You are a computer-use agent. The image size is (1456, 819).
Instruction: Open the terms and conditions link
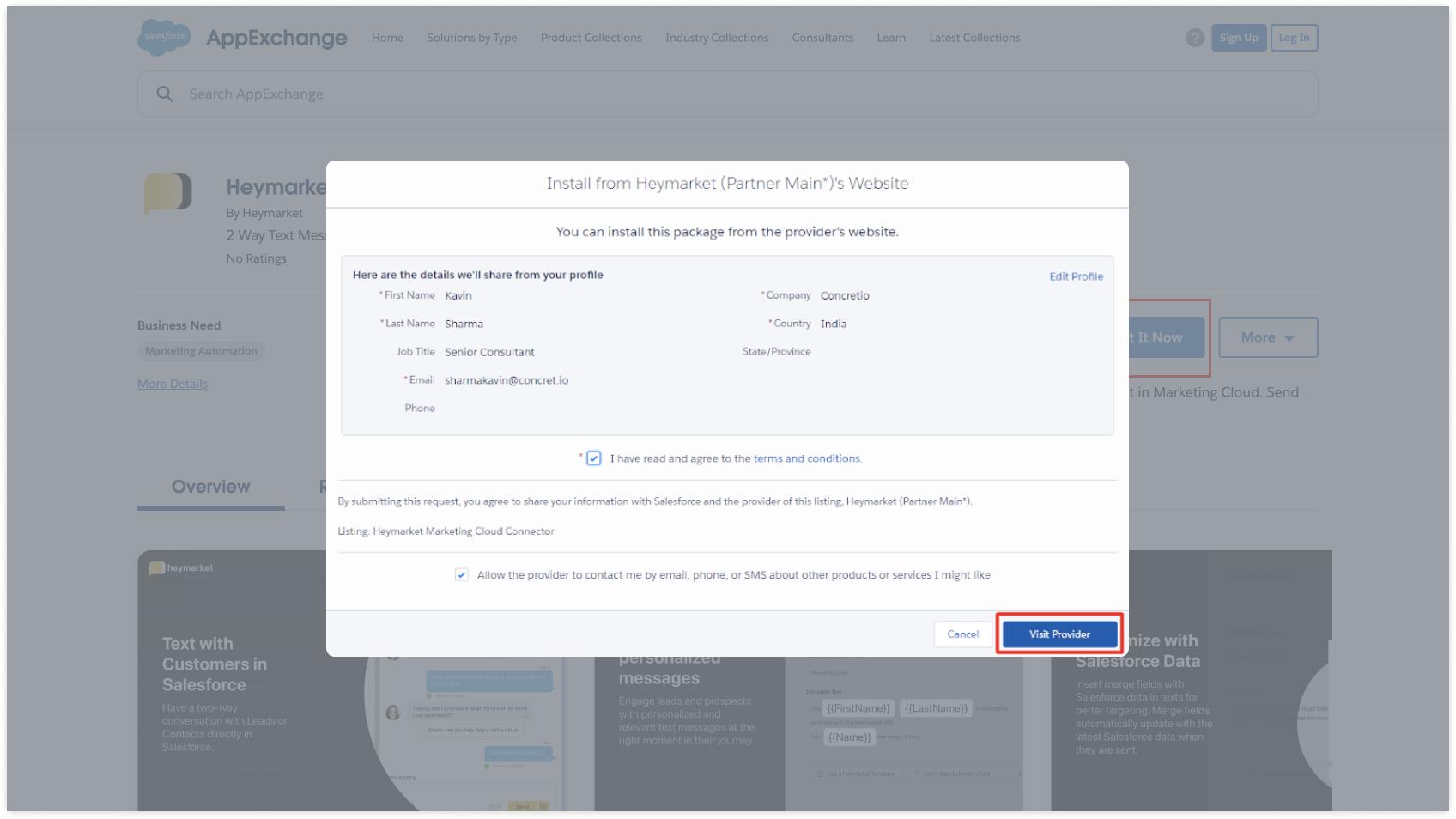[x=806, y=458]
